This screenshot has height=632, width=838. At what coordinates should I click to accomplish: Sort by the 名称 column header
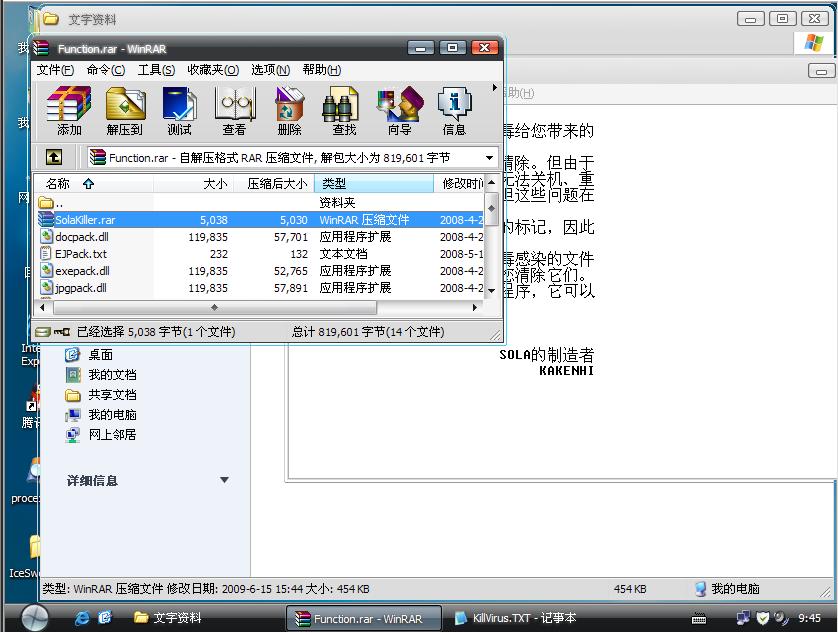[x=94, y=184]
